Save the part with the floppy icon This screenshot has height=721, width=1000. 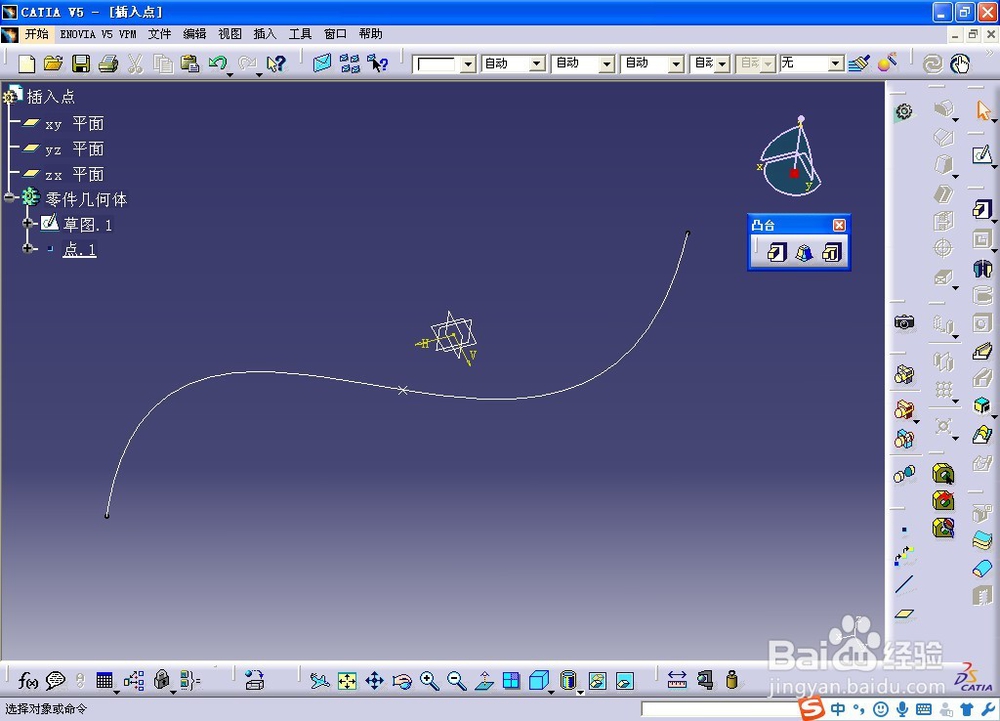coord(80,63)
